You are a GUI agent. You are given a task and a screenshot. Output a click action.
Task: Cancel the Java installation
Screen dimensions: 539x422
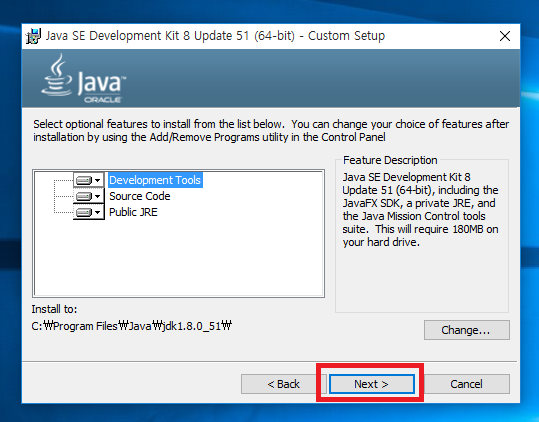click(466, 384)
